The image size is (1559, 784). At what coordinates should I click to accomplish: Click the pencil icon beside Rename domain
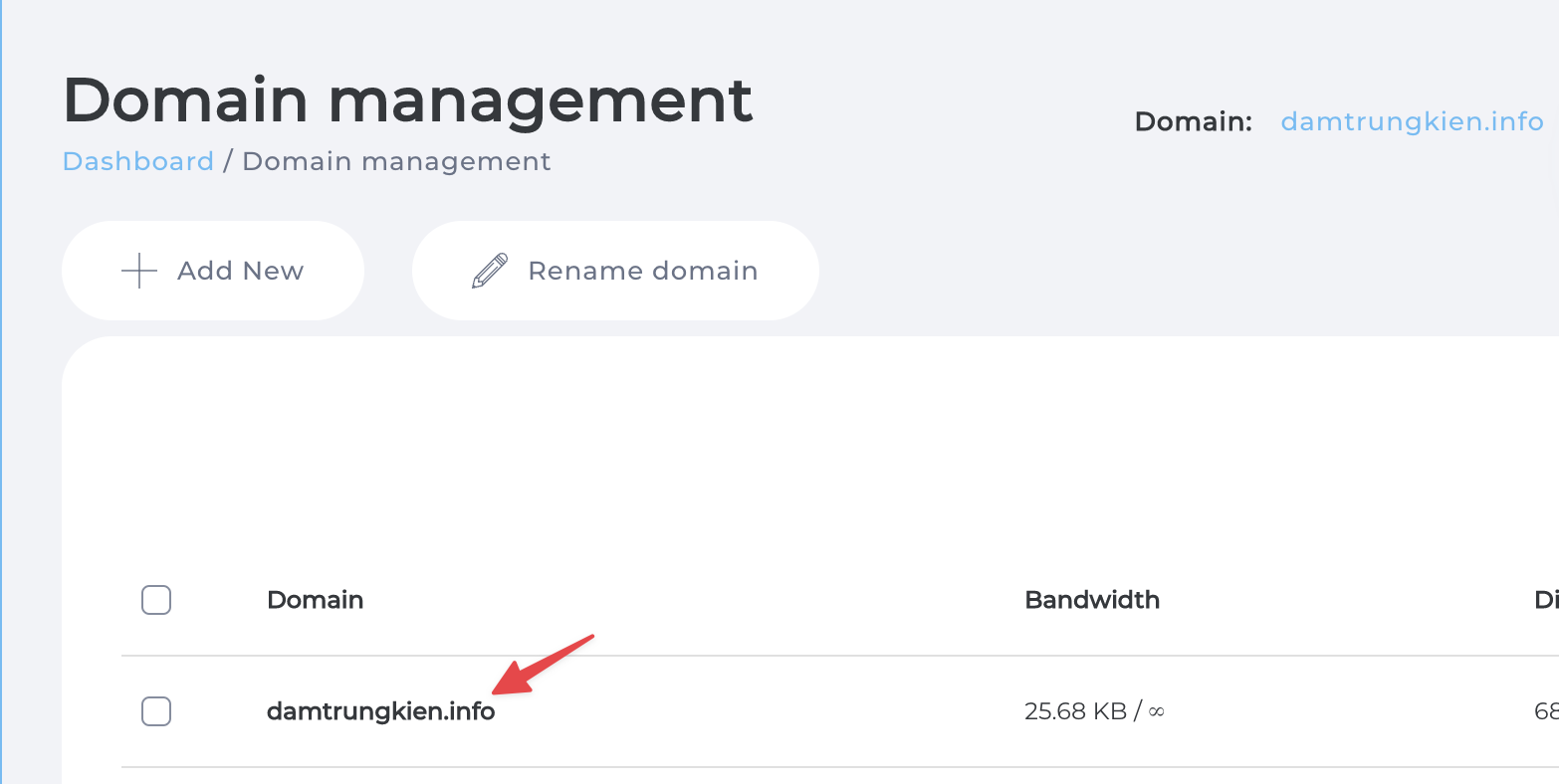(490, 271)
